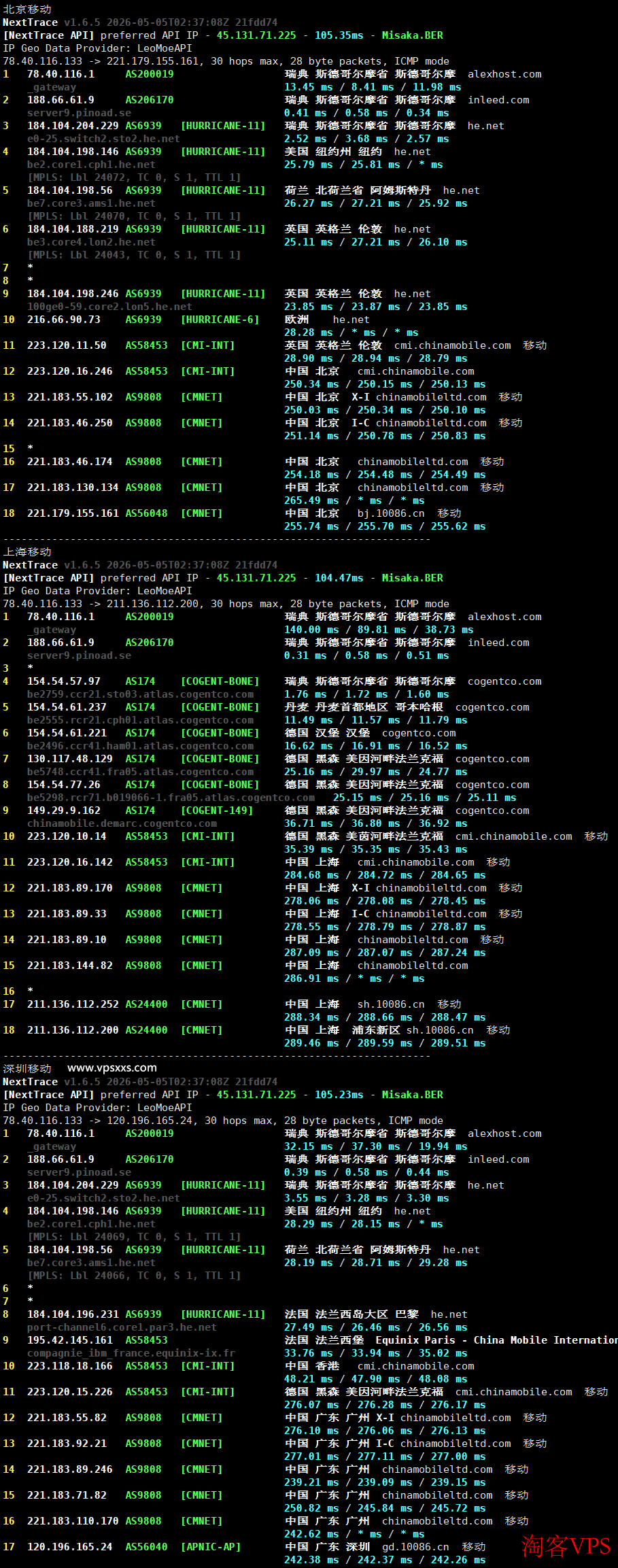
Task: Select IP 221.183.55.102
Action: click(x=70, y=397)
